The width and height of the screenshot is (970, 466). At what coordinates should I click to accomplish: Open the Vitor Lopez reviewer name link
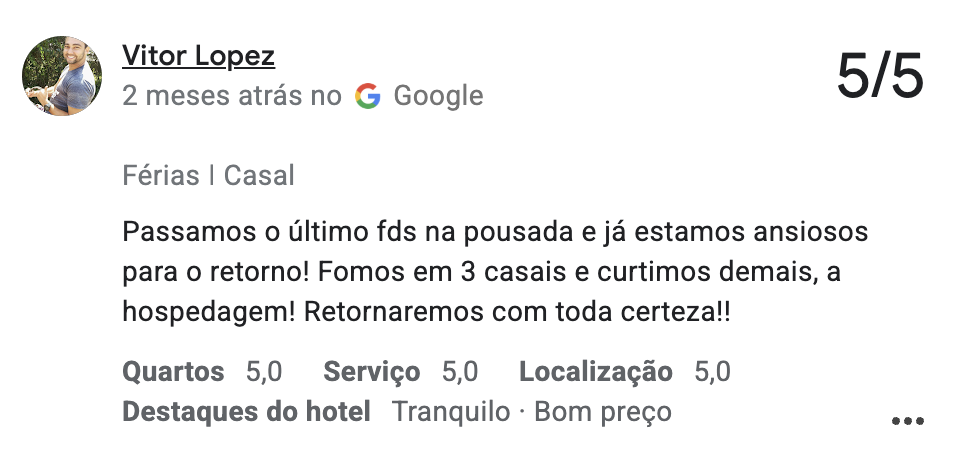(x=198, y=56)
